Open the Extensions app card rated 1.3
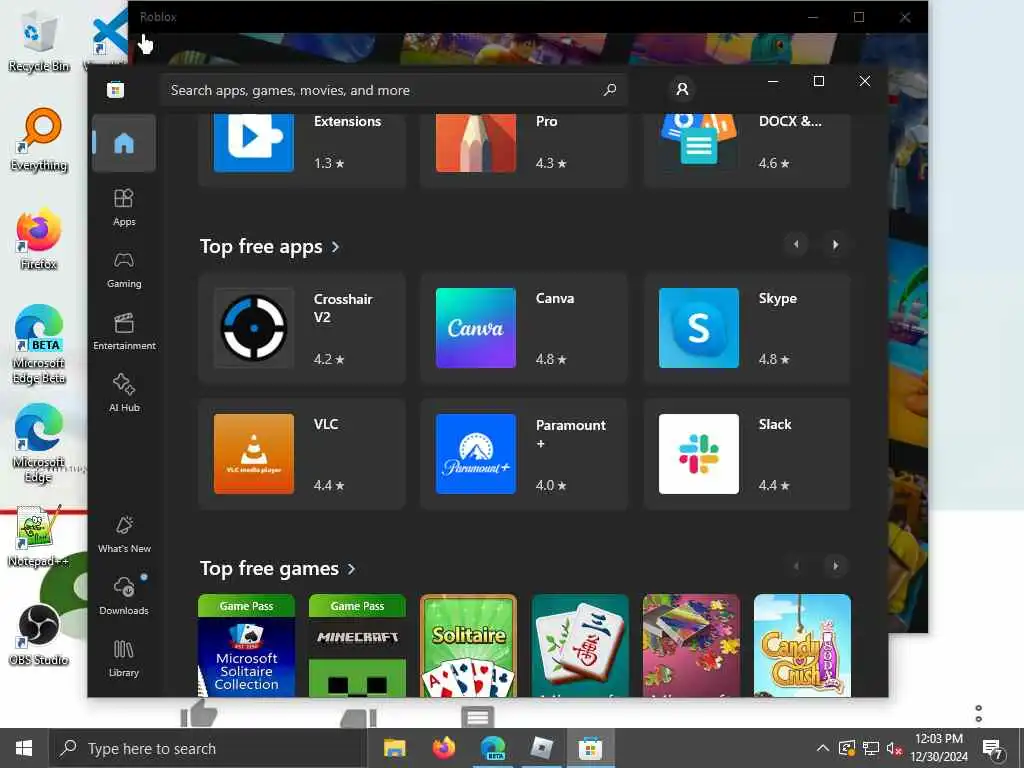Screen dimensions: 1024x768 tap(302, 150)
